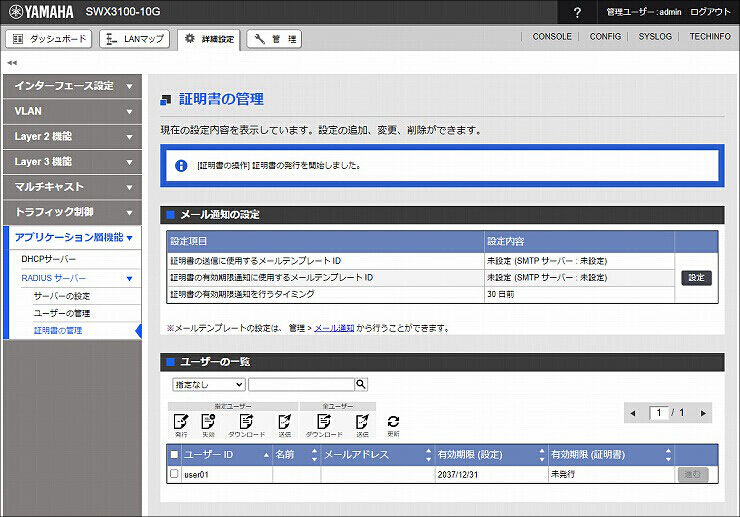Click the designated-user send (送信) icon
The image size is (740, 517).
pyautogui.click(x=285, y=425)
